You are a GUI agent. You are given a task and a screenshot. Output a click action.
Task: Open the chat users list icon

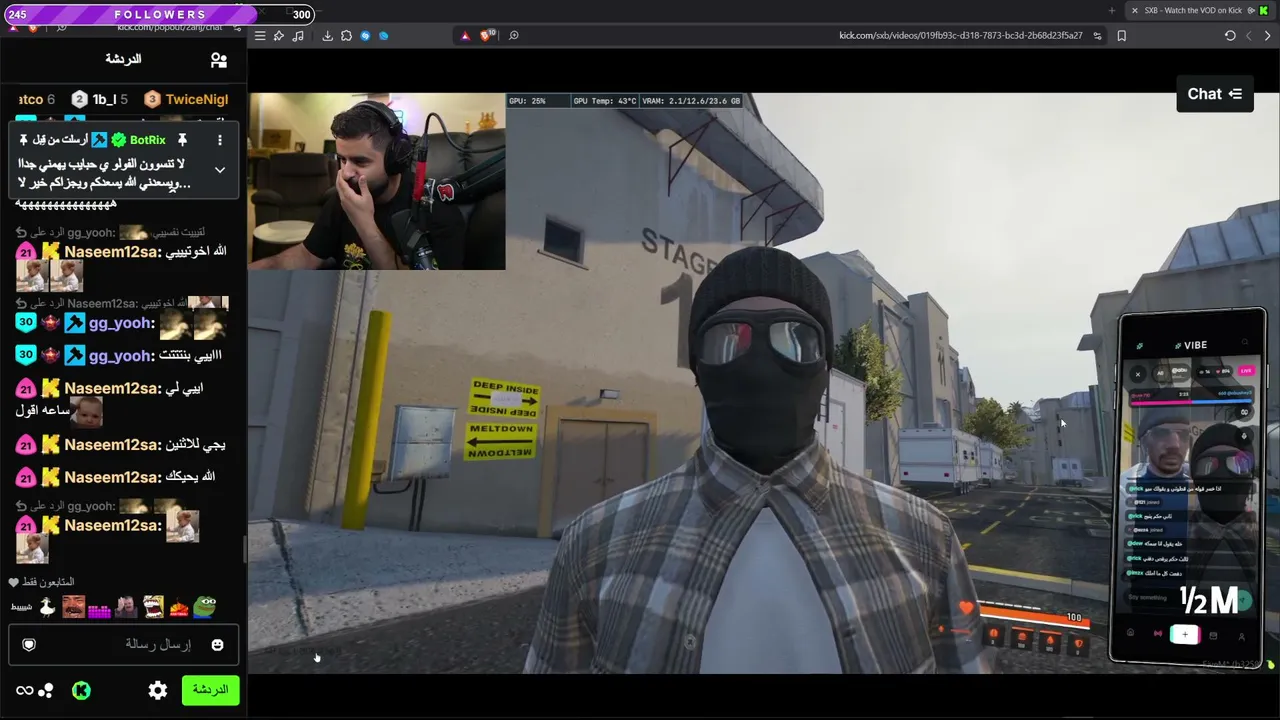[x=219, y=60]
